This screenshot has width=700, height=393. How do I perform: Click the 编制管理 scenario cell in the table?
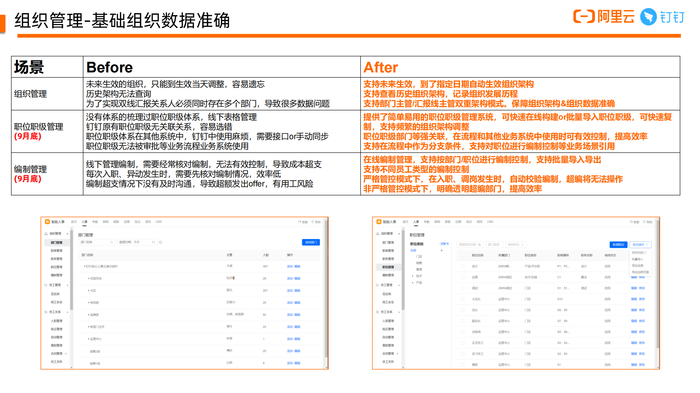47,174
